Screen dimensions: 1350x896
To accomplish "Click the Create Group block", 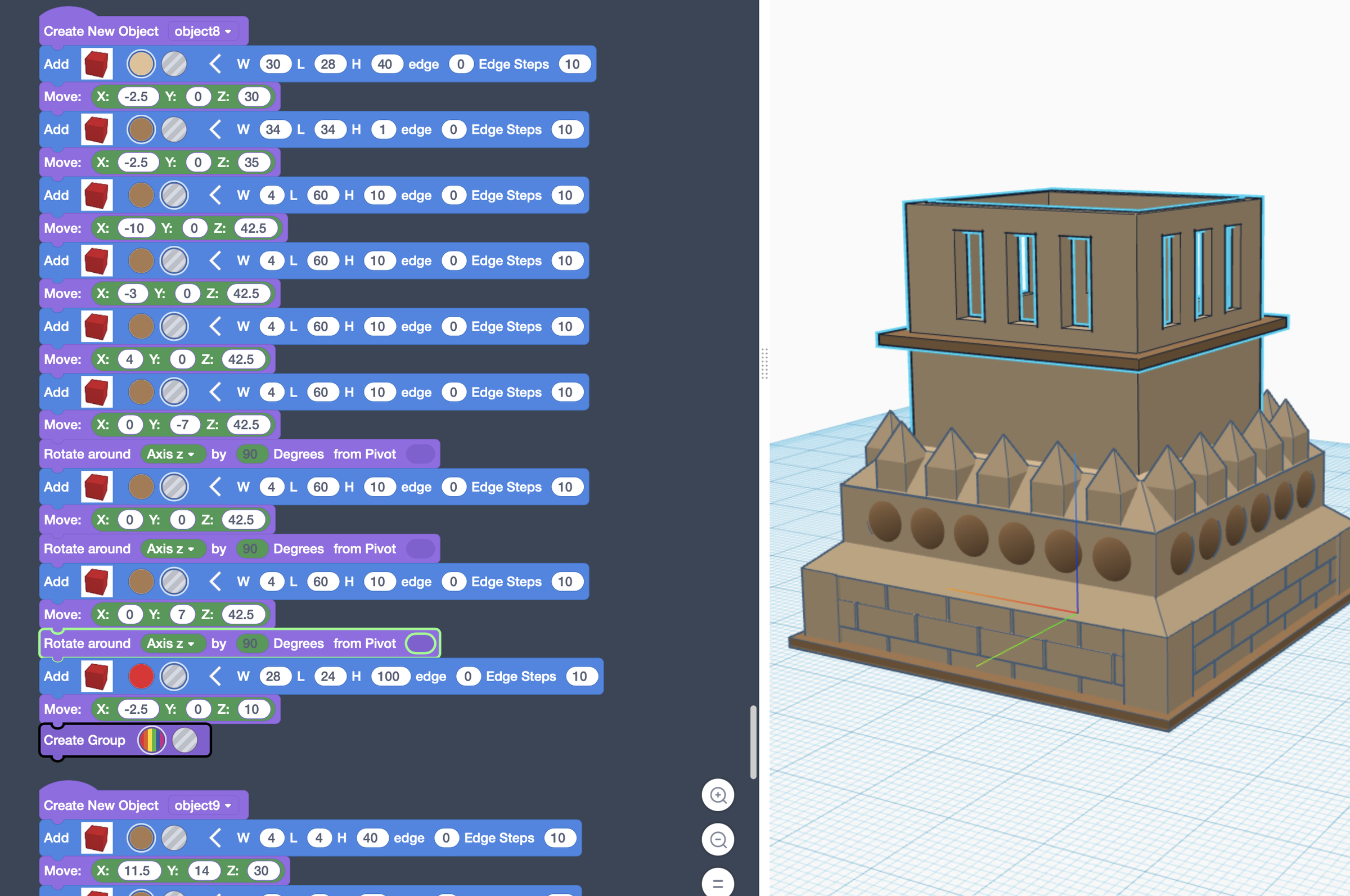I will click(x=84, y=740).
